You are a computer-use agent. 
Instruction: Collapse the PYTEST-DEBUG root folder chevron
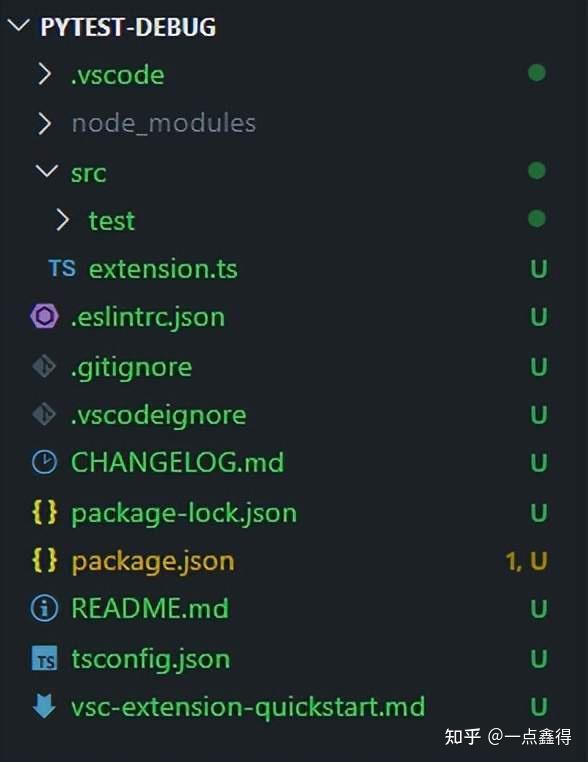tap(19, 25)
